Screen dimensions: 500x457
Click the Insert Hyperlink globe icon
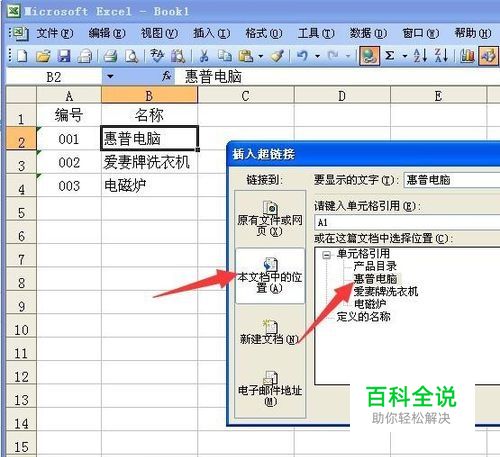[369, 56]
